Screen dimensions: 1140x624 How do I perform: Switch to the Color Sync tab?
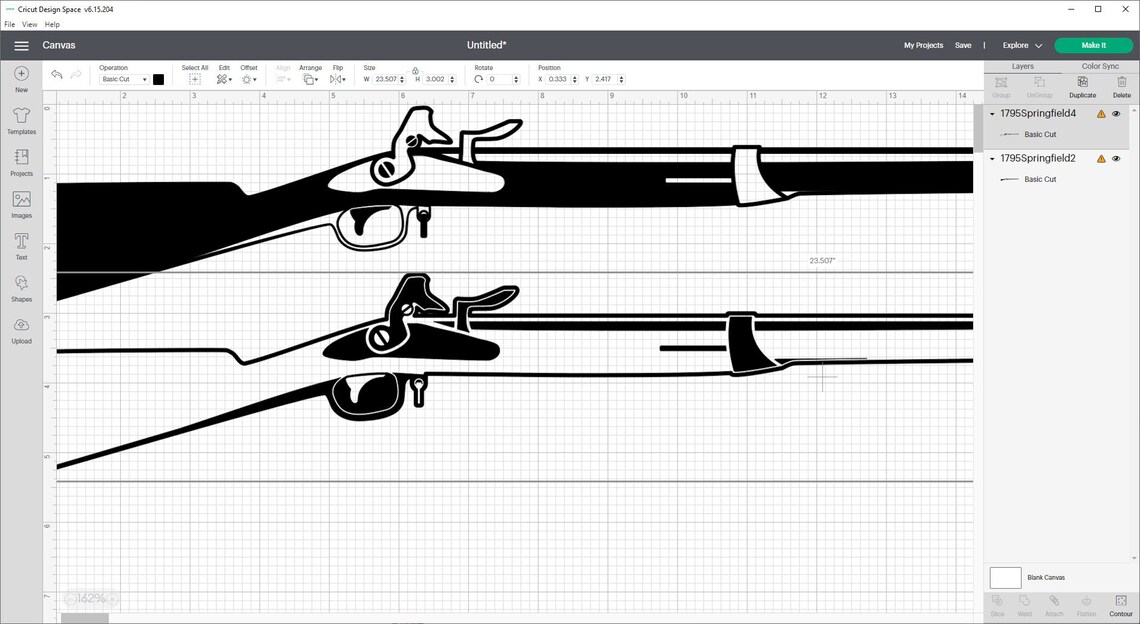(1098, 66)
